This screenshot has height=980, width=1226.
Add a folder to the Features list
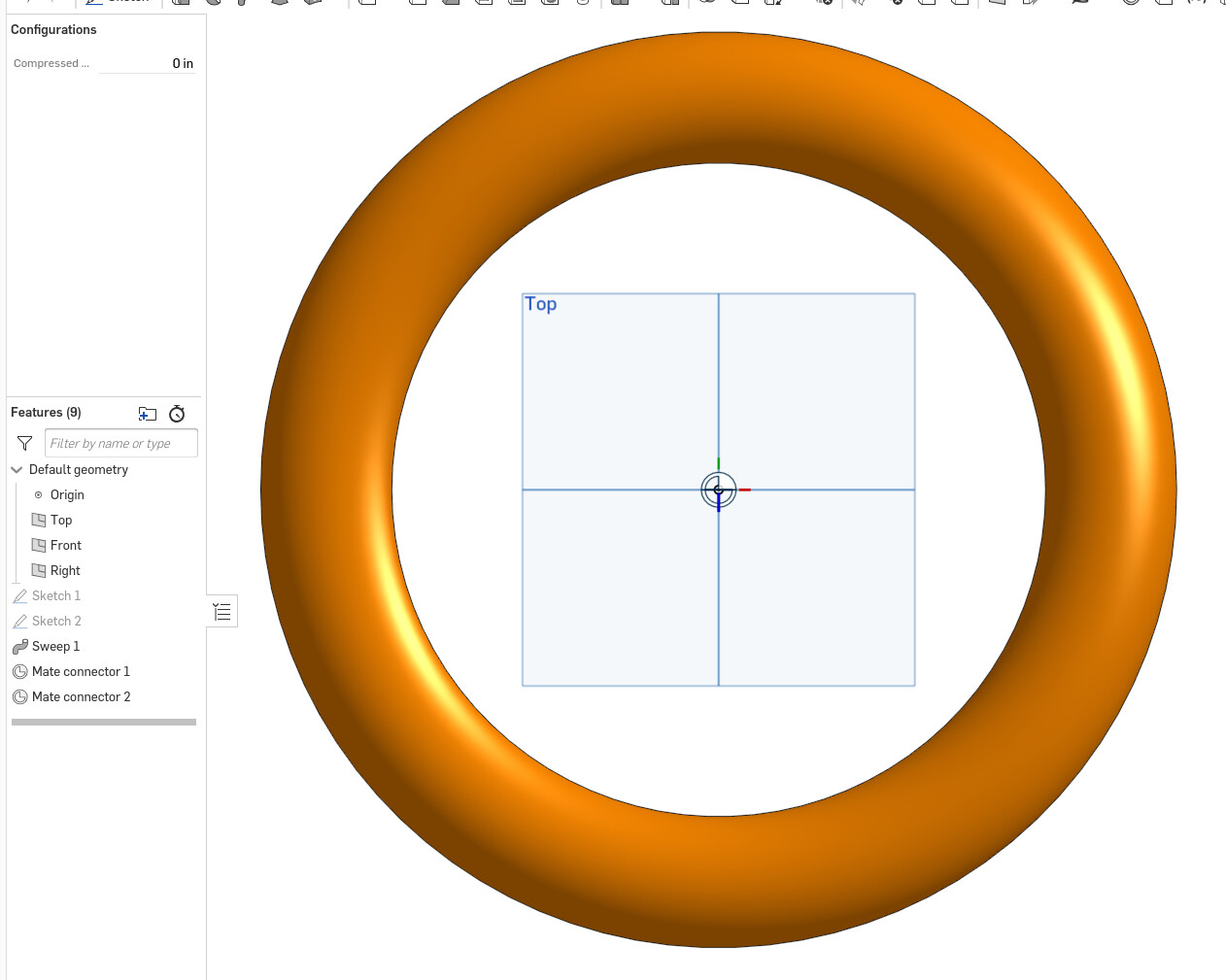point(148,414)
